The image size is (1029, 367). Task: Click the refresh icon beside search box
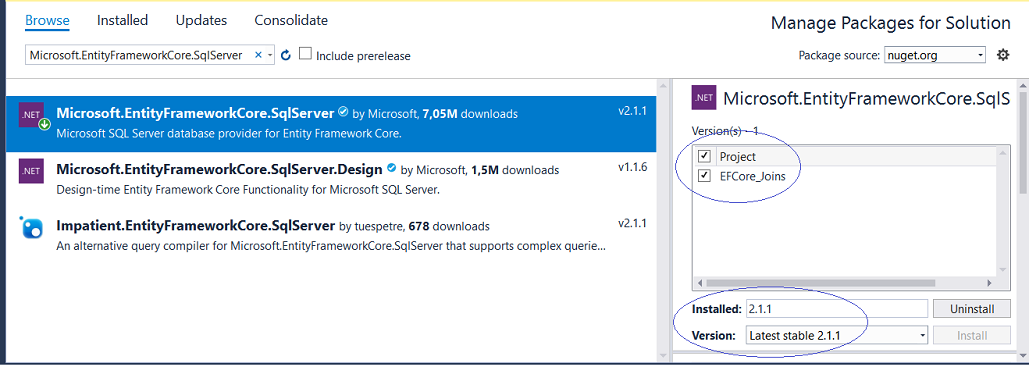285,55
